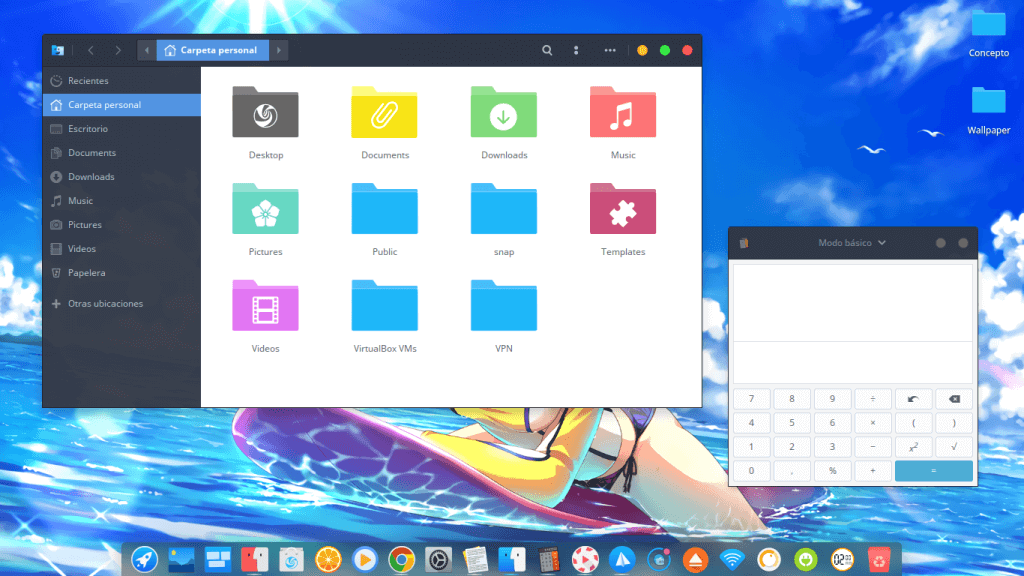1024x576 pixels.
Task: Select Videos in the sidebar
Action: (121, 249)
